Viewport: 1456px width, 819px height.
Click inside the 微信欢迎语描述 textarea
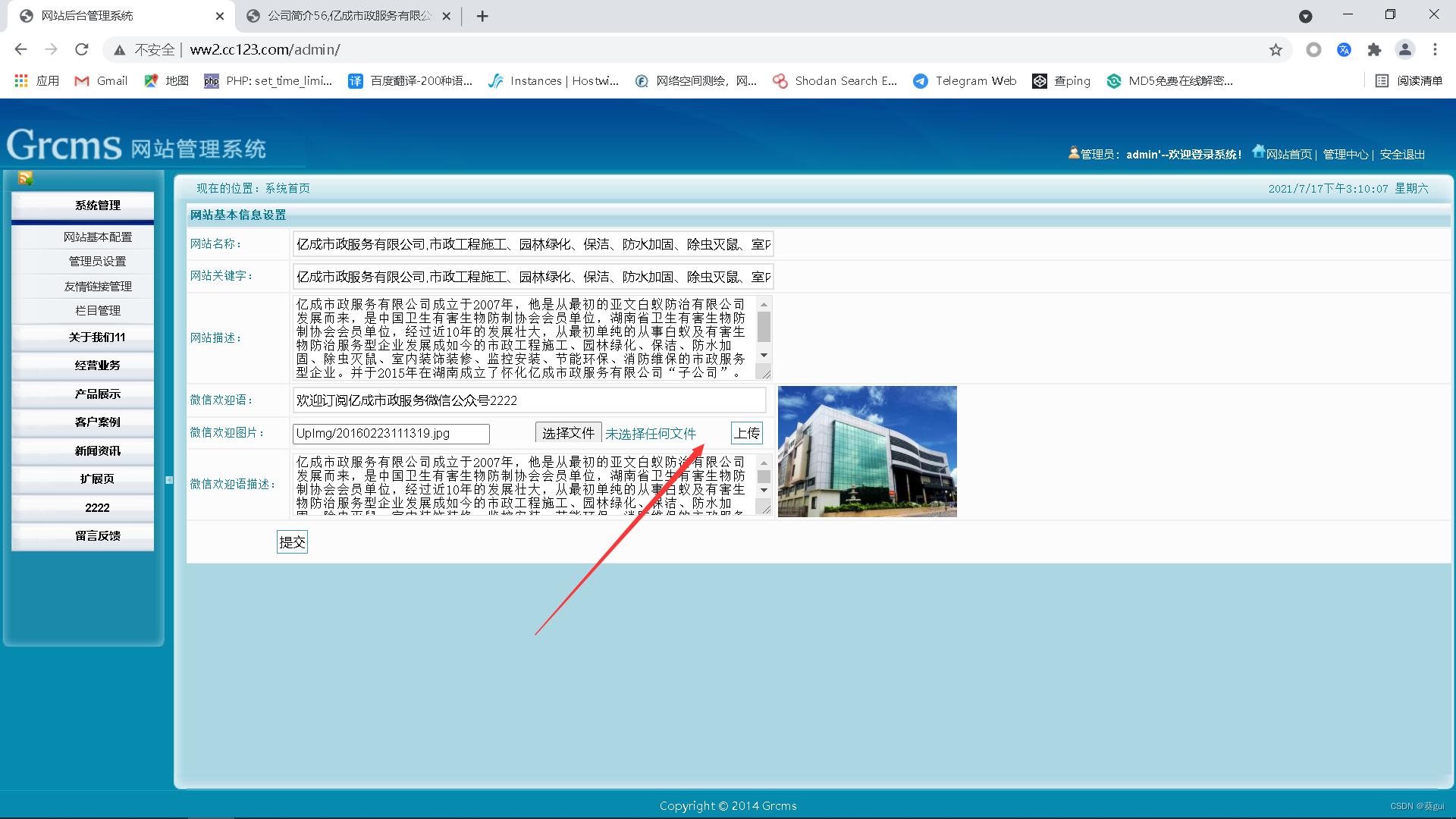point(526,484)
